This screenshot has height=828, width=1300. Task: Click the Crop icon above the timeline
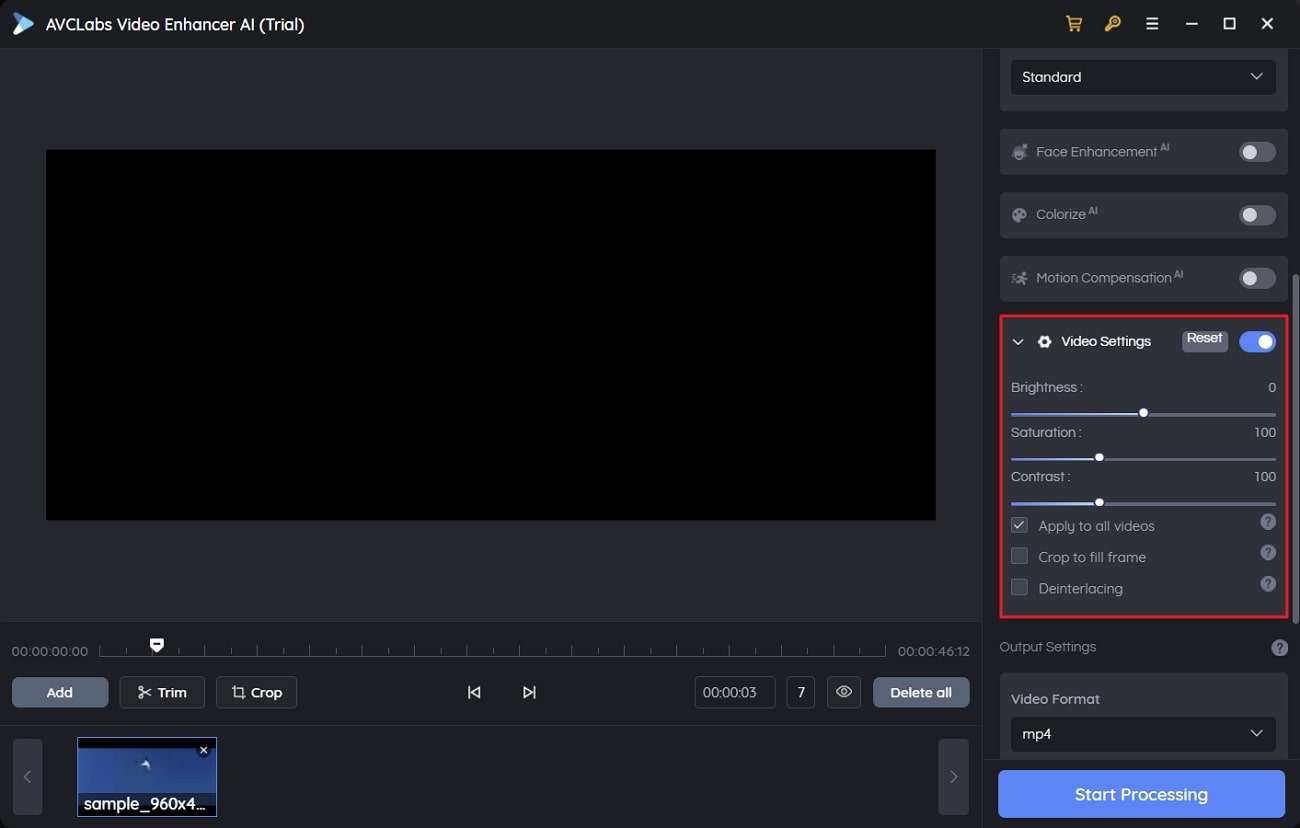click(x=238, y=691)
